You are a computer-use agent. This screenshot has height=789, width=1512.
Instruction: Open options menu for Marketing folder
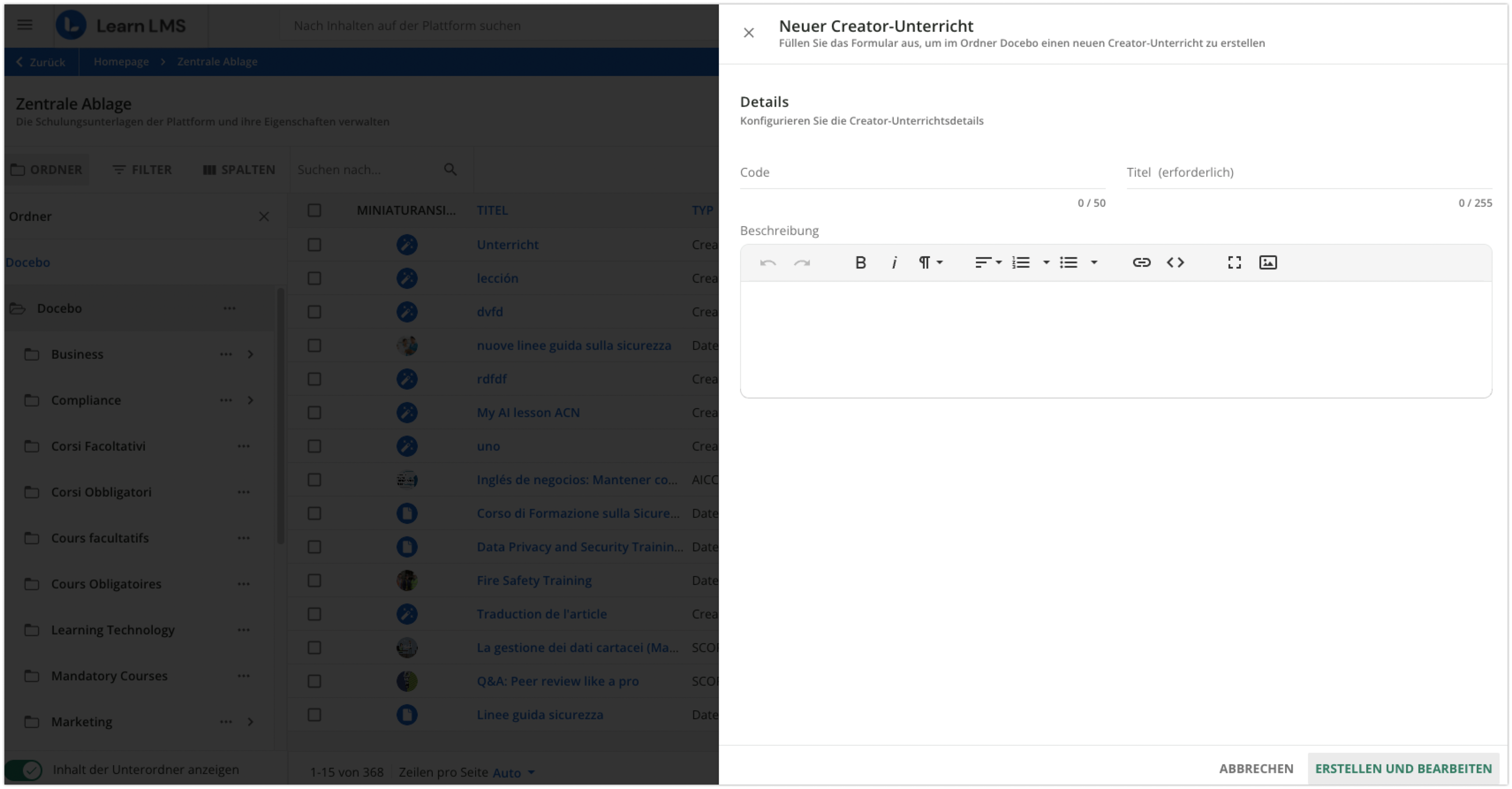226,722
